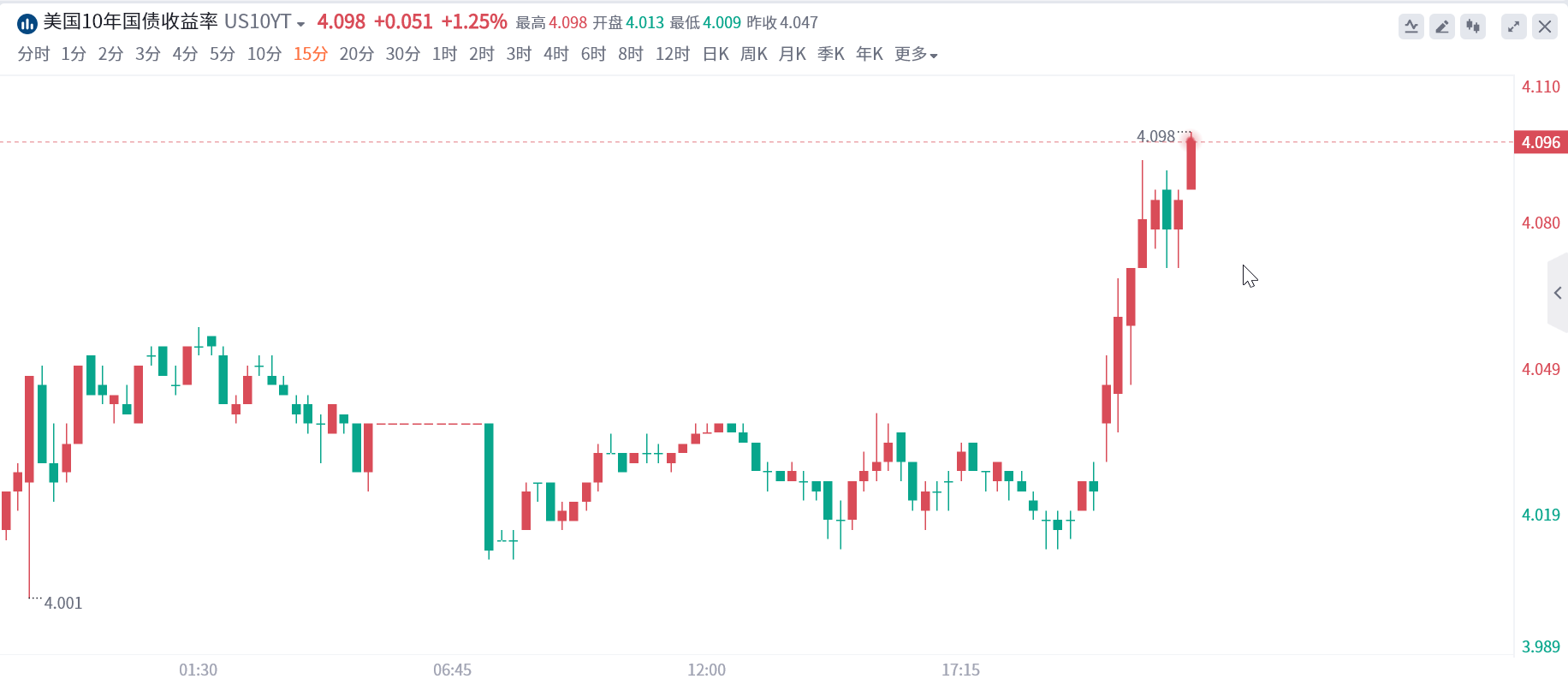Open the 更多 timeframes dropdown
The image size is (1568, 679).
point(916,55)
